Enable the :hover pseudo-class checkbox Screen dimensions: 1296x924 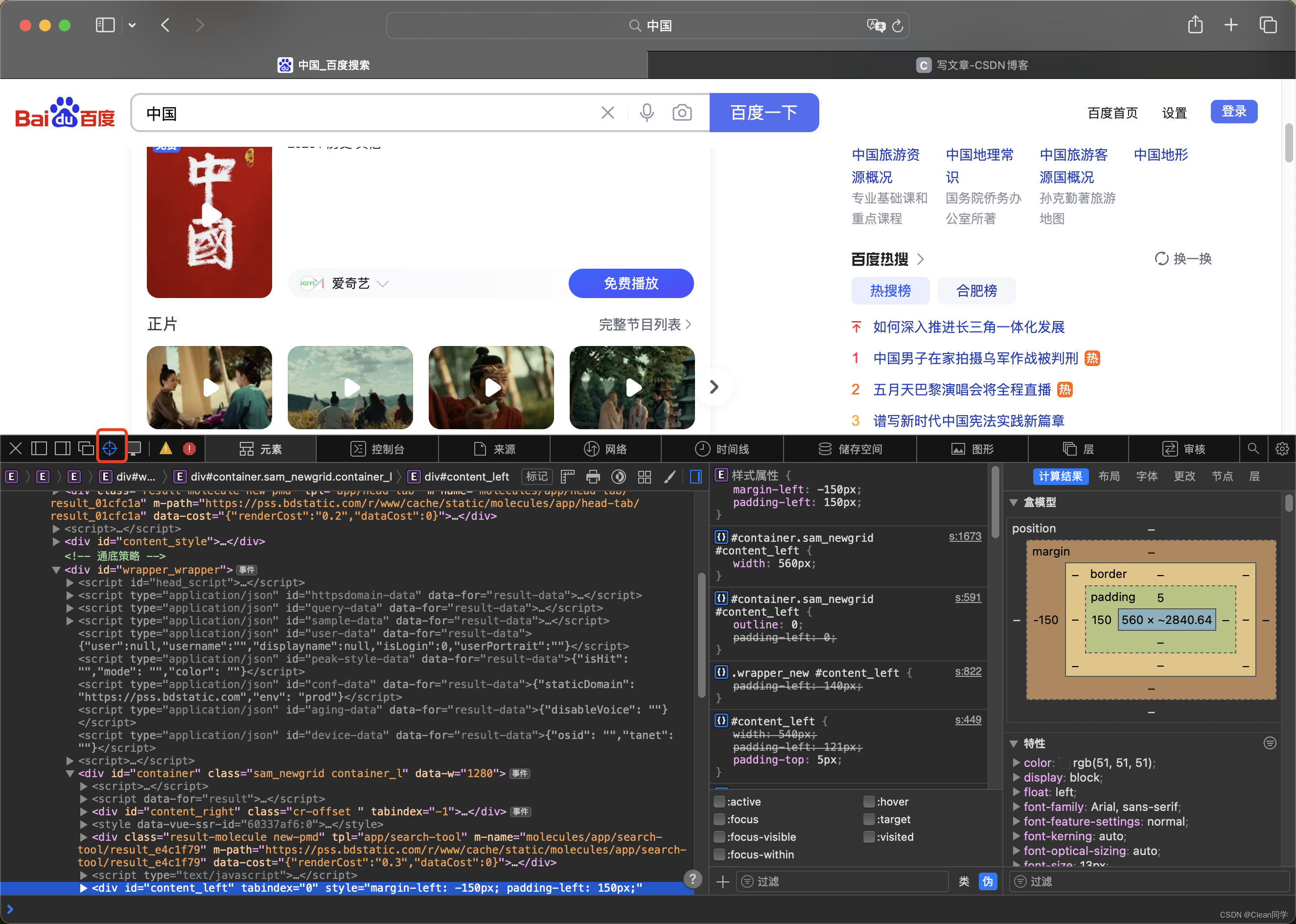[x=869, y=801]
